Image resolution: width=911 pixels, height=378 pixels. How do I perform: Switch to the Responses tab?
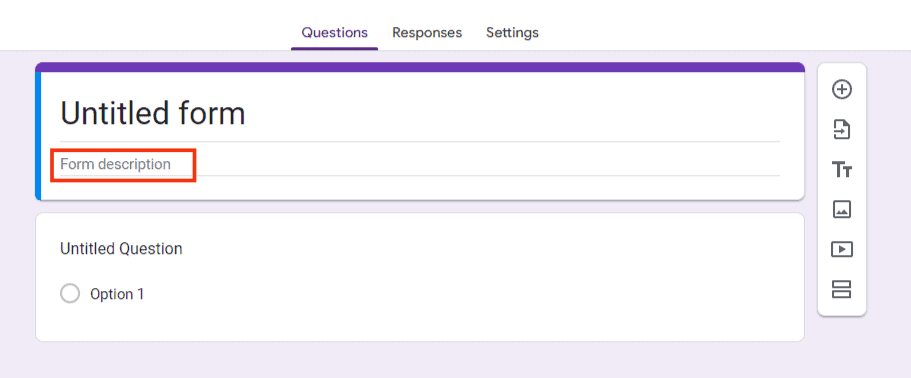427,33
